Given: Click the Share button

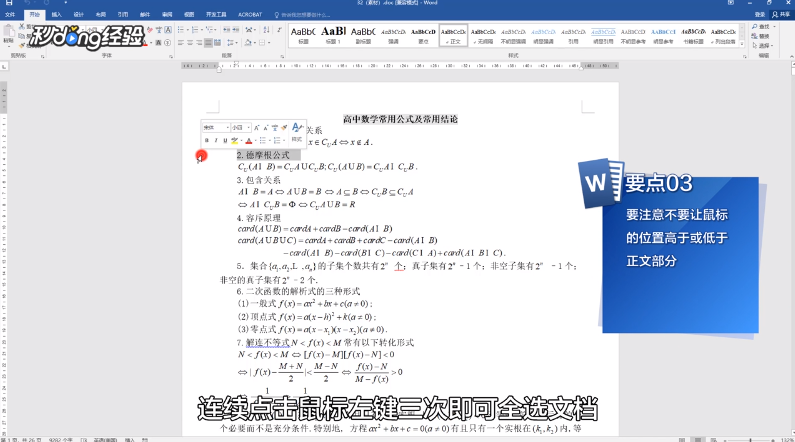Looking at the screenshot, I should [781, 15].
